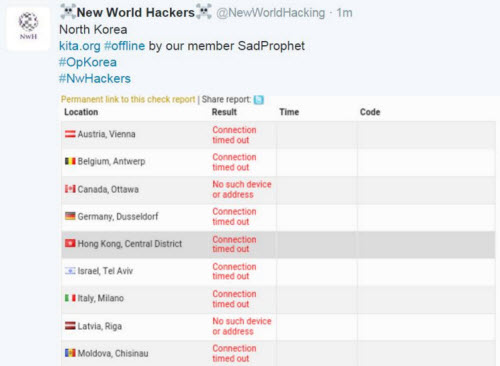Open the kita.org link
The height and width of the screenshot is (366, 500).
point(80,46)
